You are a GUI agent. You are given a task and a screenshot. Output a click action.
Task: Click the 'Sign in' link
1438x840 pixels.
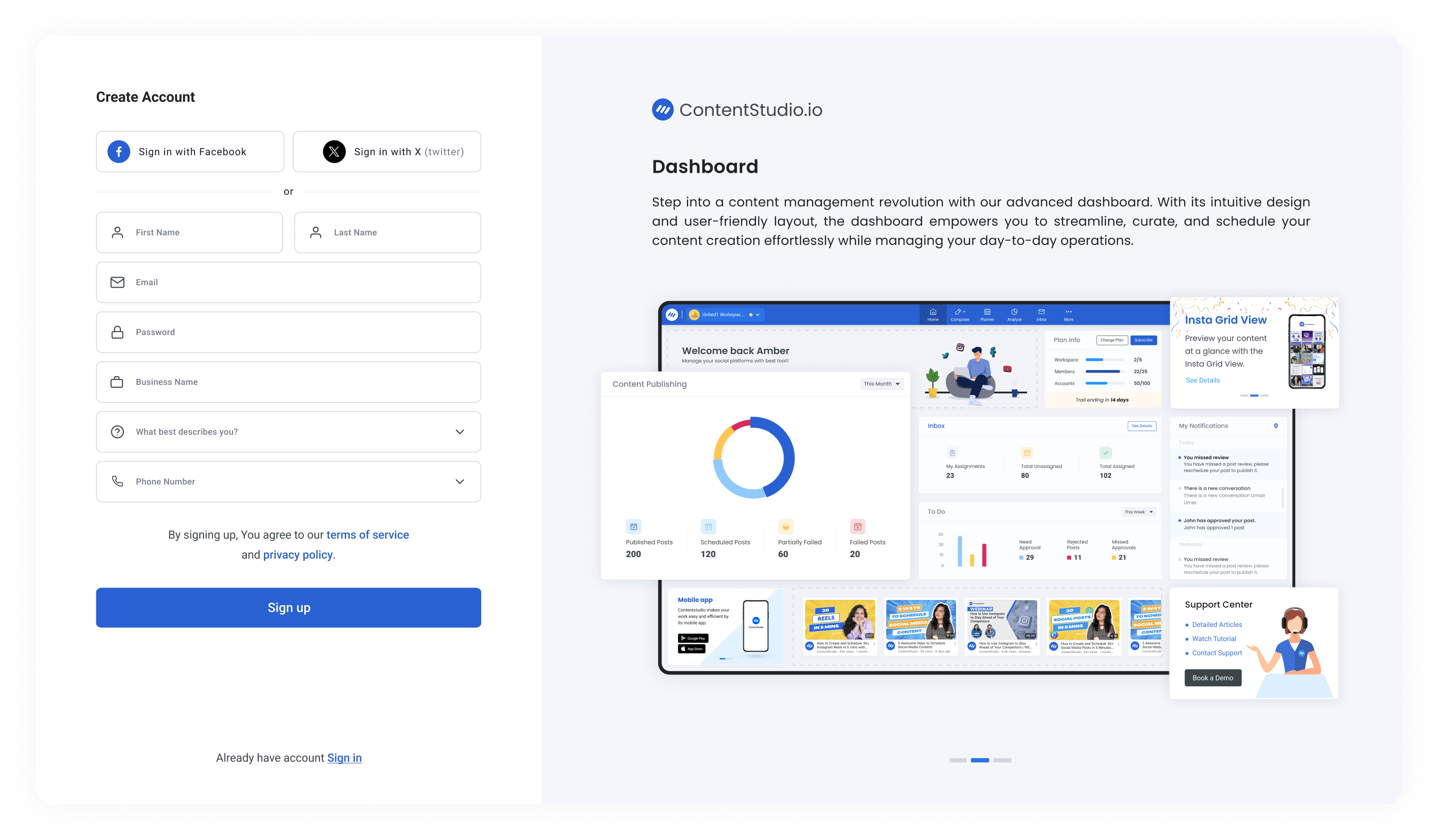coord(344,757)
